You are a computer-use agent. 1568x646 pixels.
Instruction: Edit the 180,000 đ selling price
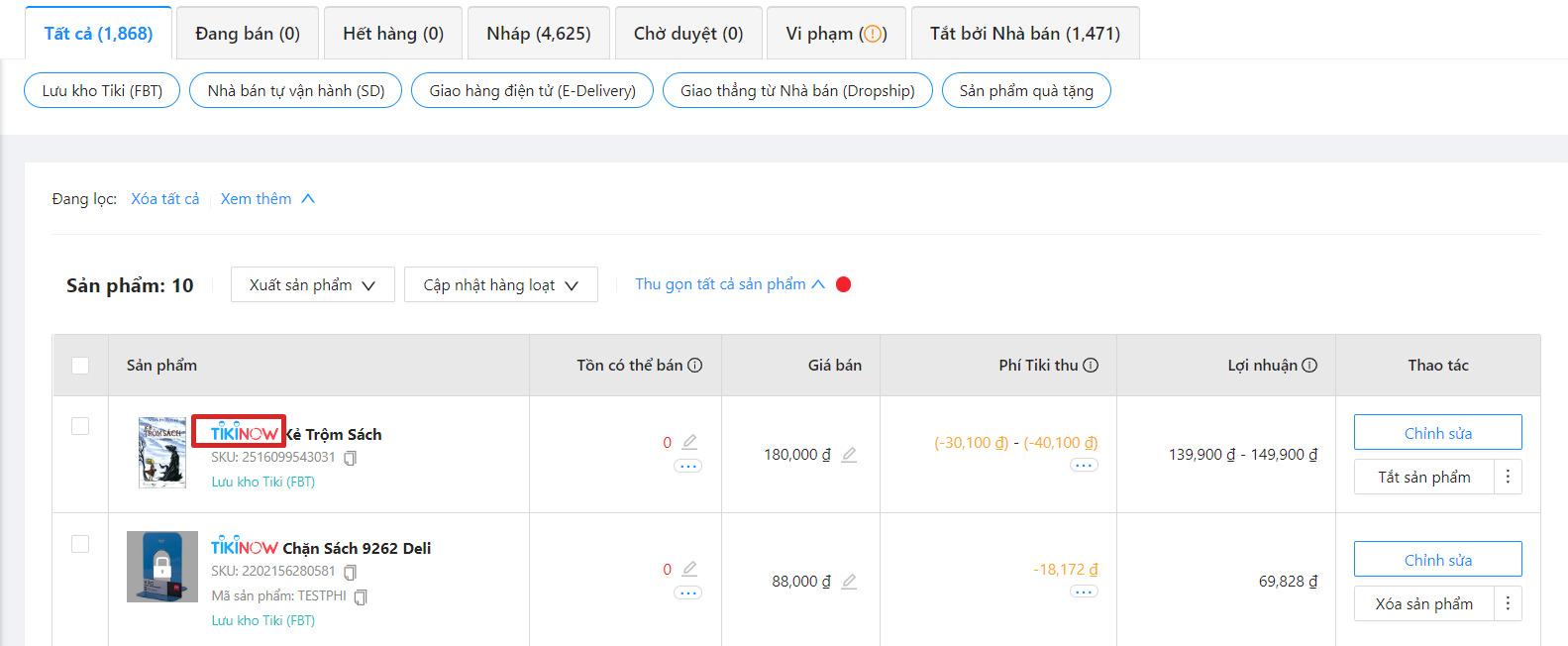[x=849, y=455]
